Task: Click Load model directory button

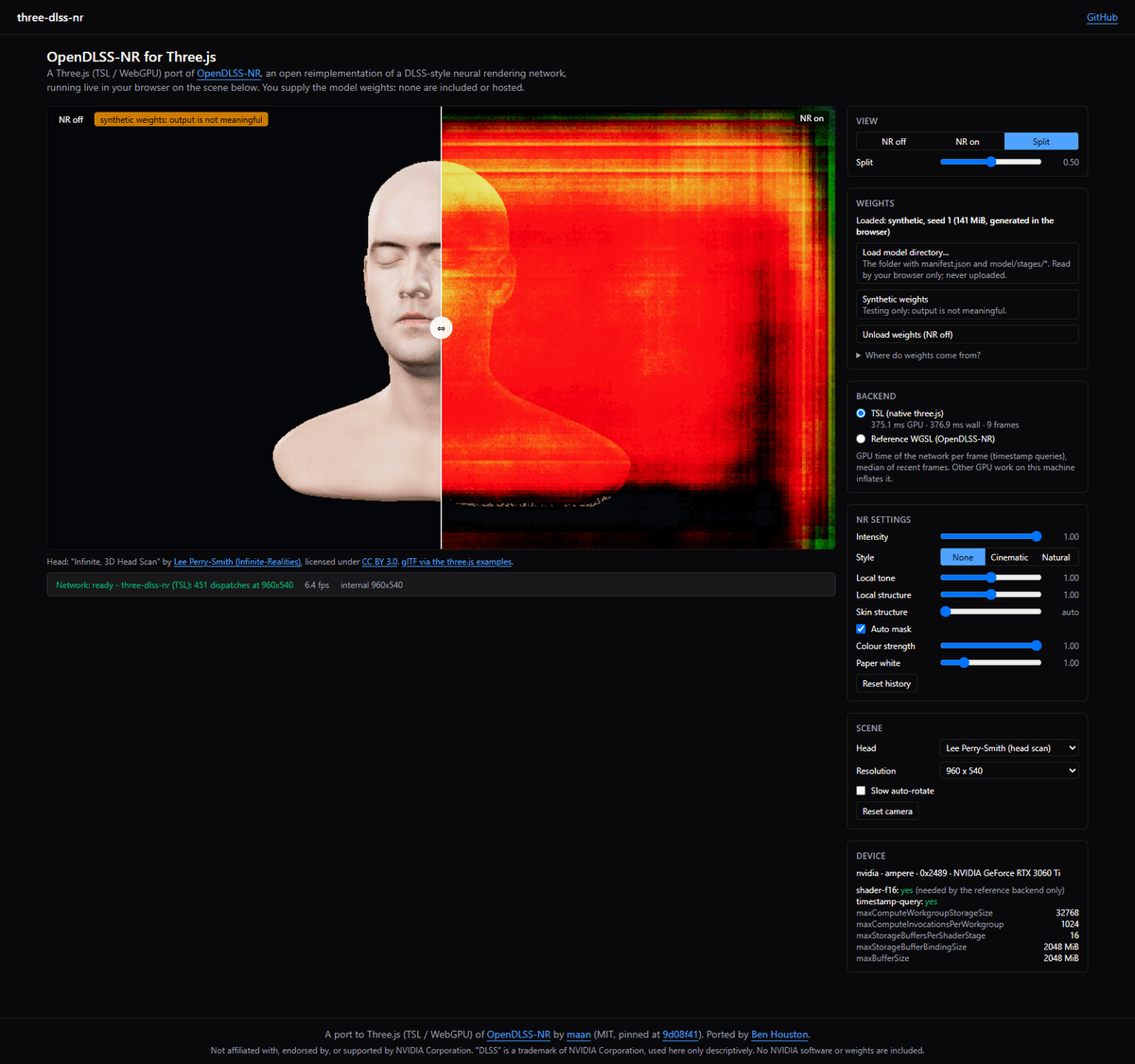Action: click(968, 264)
